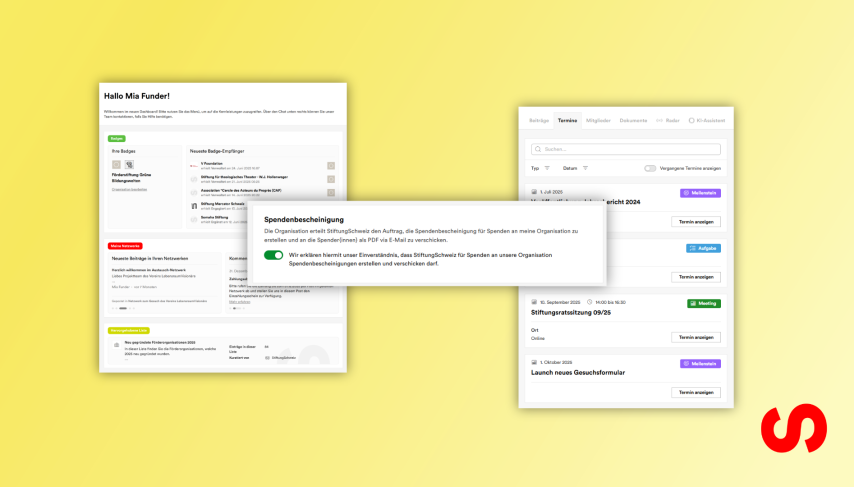
Task: Switch to the Beiträge tab
Action: point(538,120)
